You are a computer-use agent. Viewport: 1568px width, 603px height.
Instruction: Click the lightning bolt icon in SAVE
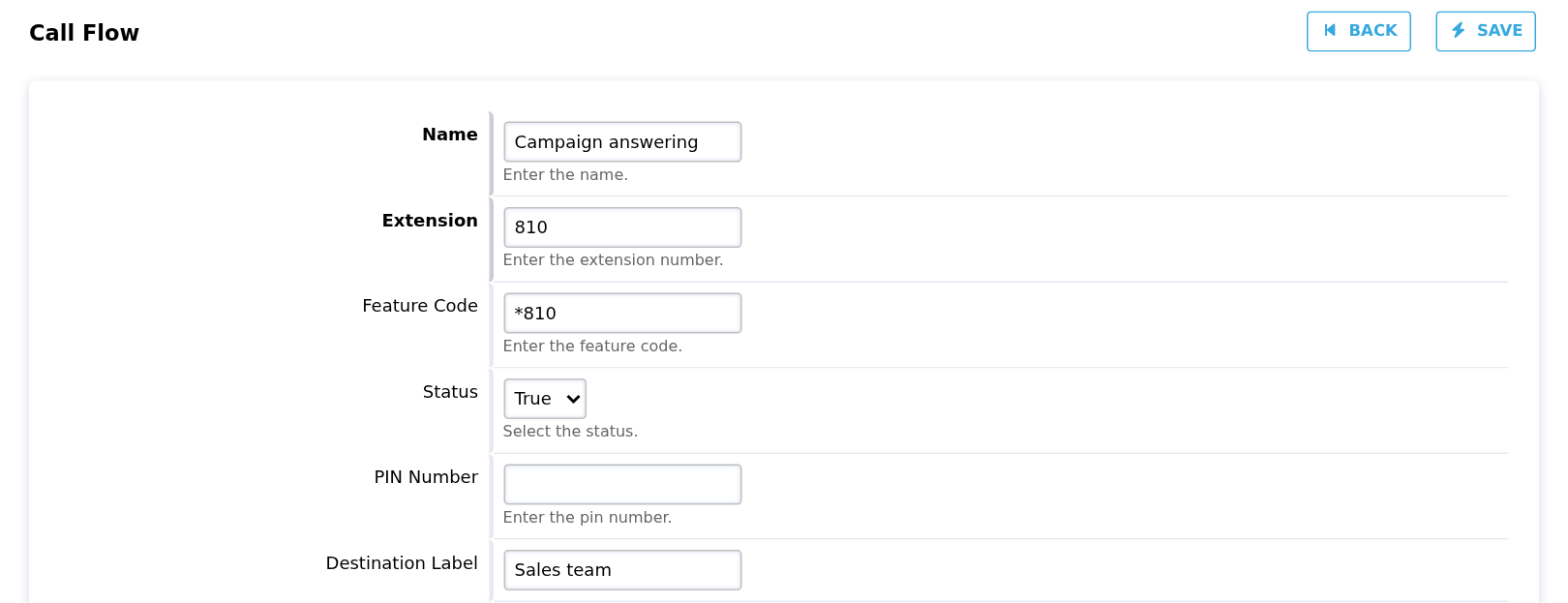[1458, 31]
